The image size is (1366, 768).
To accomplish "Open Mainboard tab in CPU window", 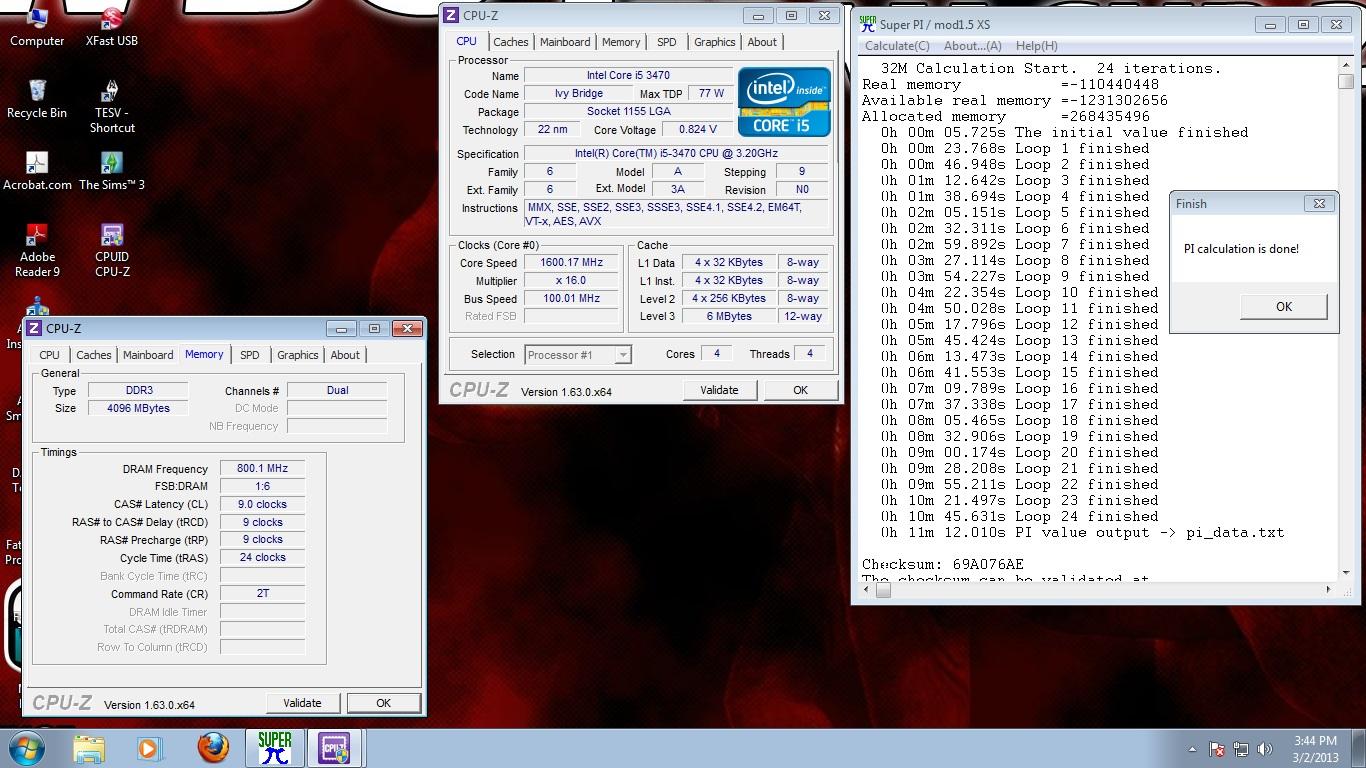I will 565,42.
